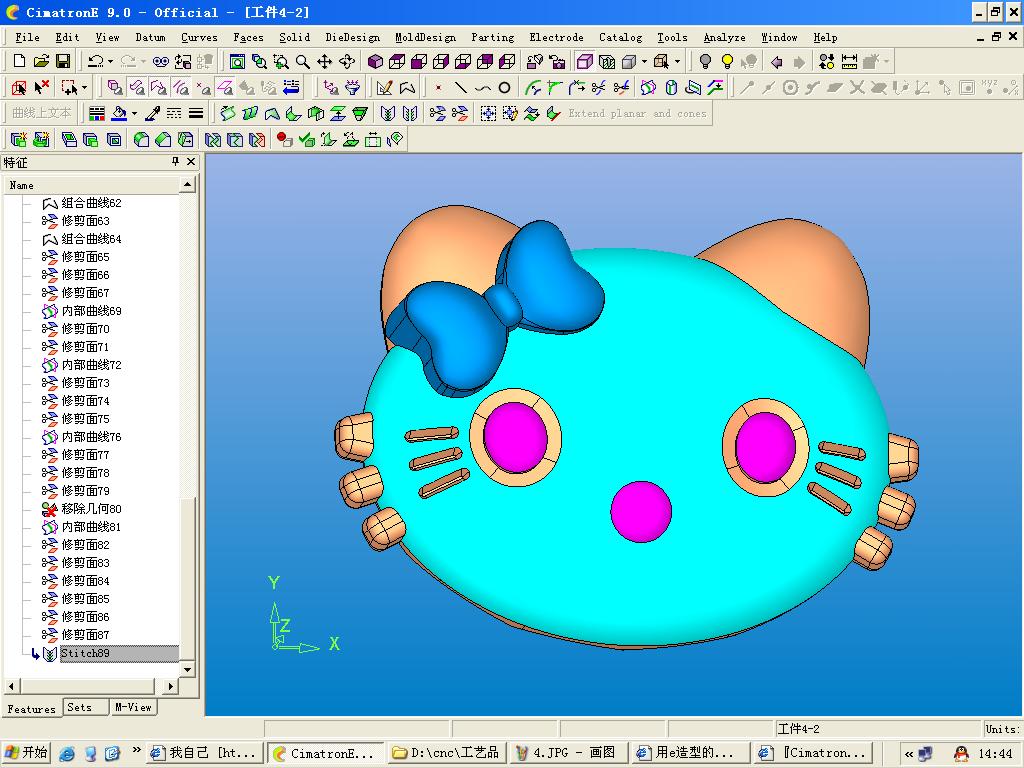Click the red sphere Remove geometry icon

coord(284,139)
